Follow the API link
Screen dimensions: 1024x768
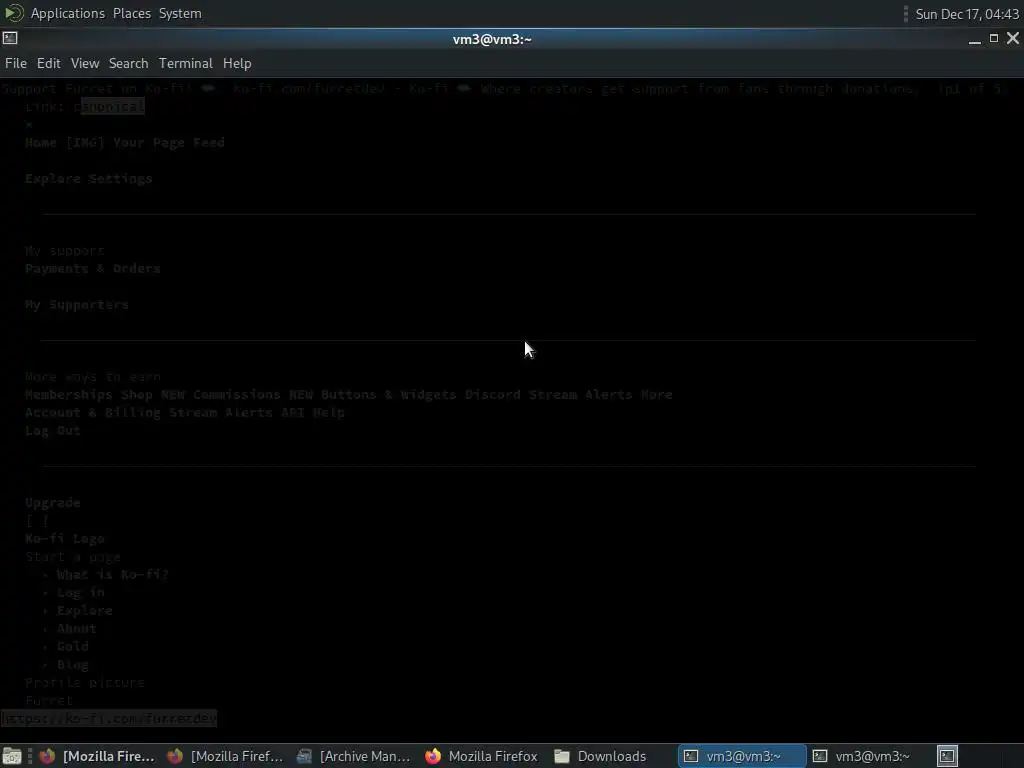point(293,413)
